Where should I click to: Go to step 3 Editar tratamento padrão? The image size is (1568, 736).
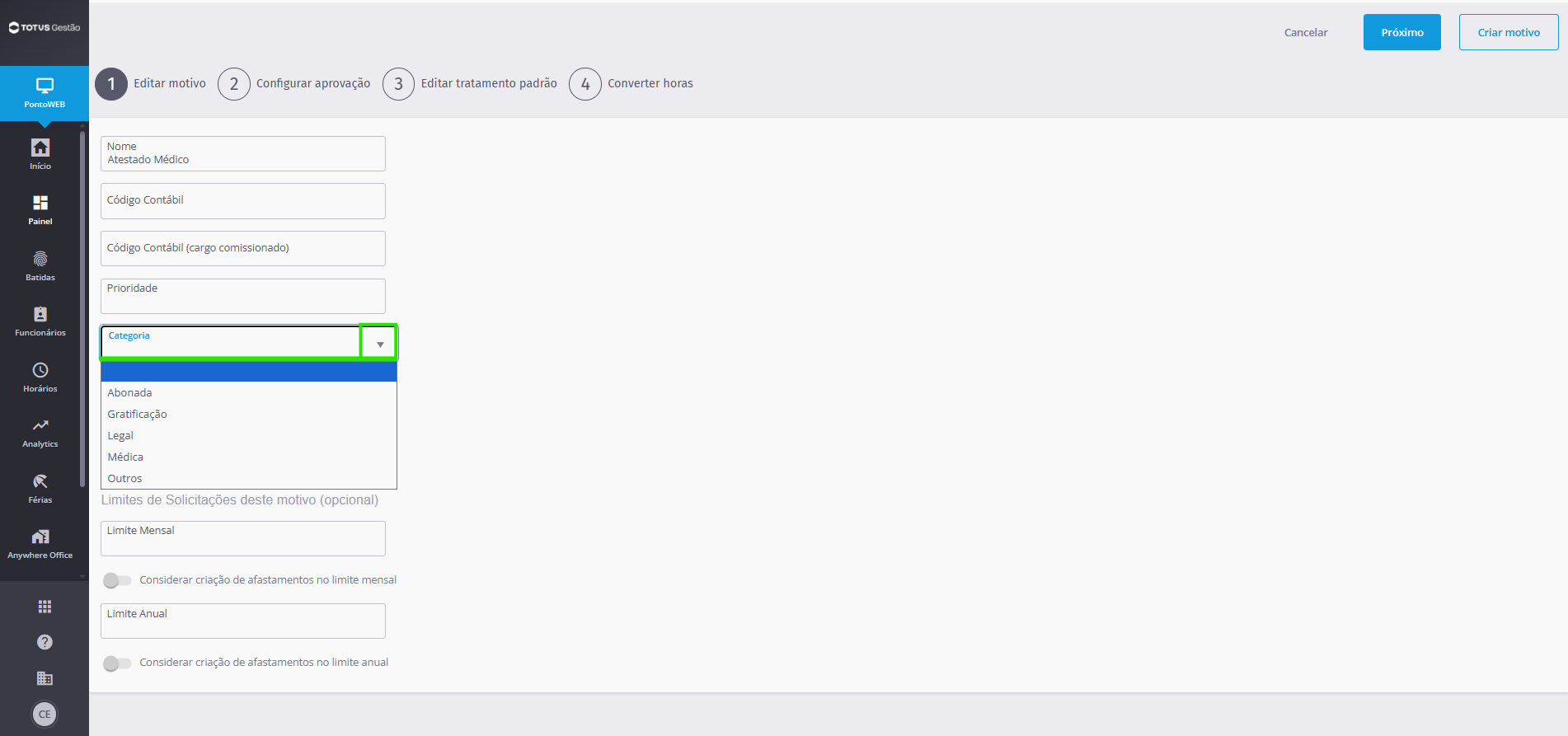click(x=470, y=83)
